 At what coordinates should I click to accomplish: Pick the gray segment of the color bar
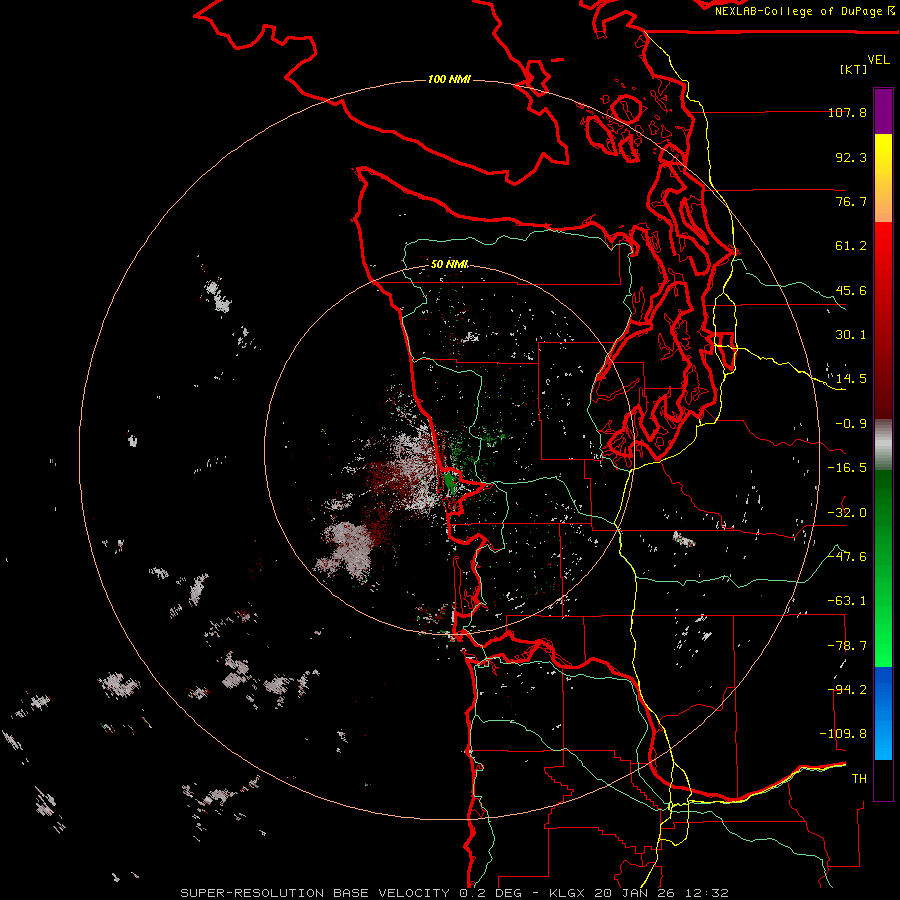click(883, 445)
